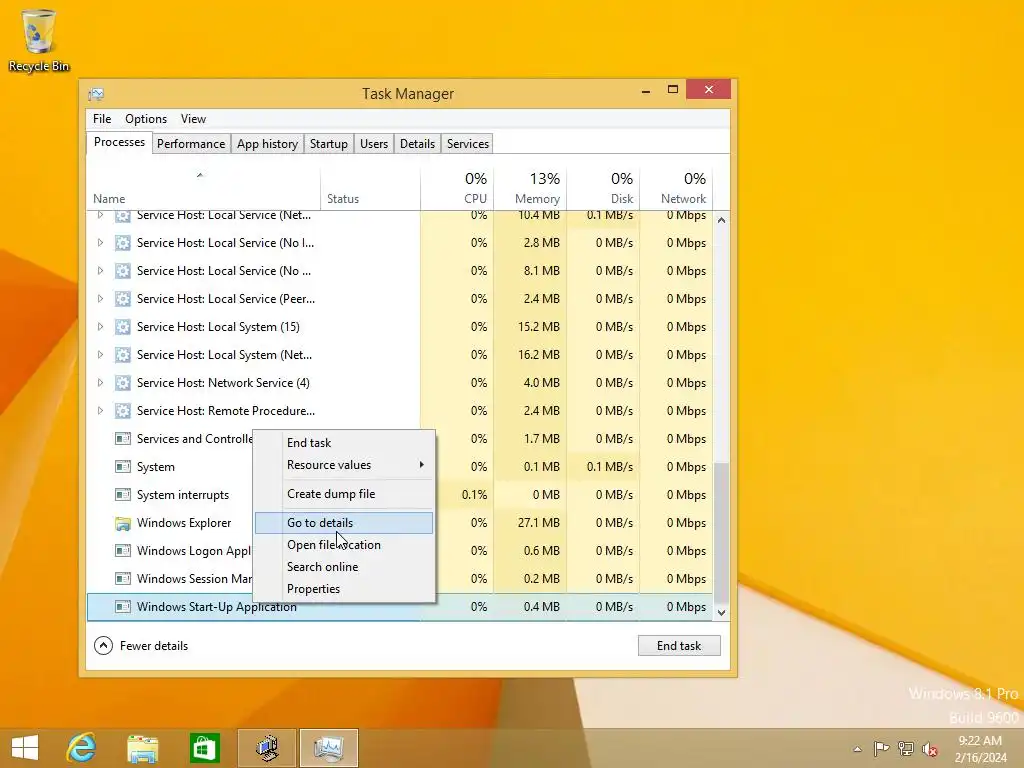
Task: Sort by the Disk column header
Action: (x=603, y=189)
